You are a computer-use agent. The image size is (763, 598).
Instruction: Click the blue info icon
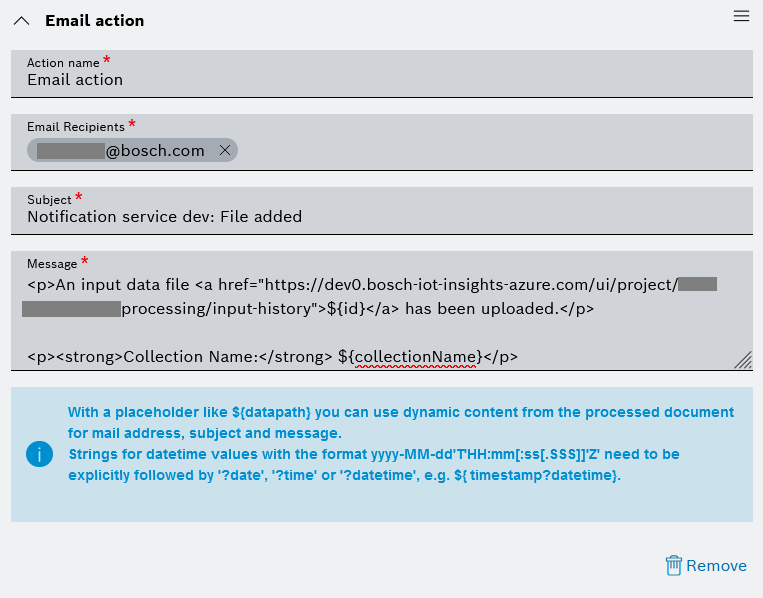point(39,455)
